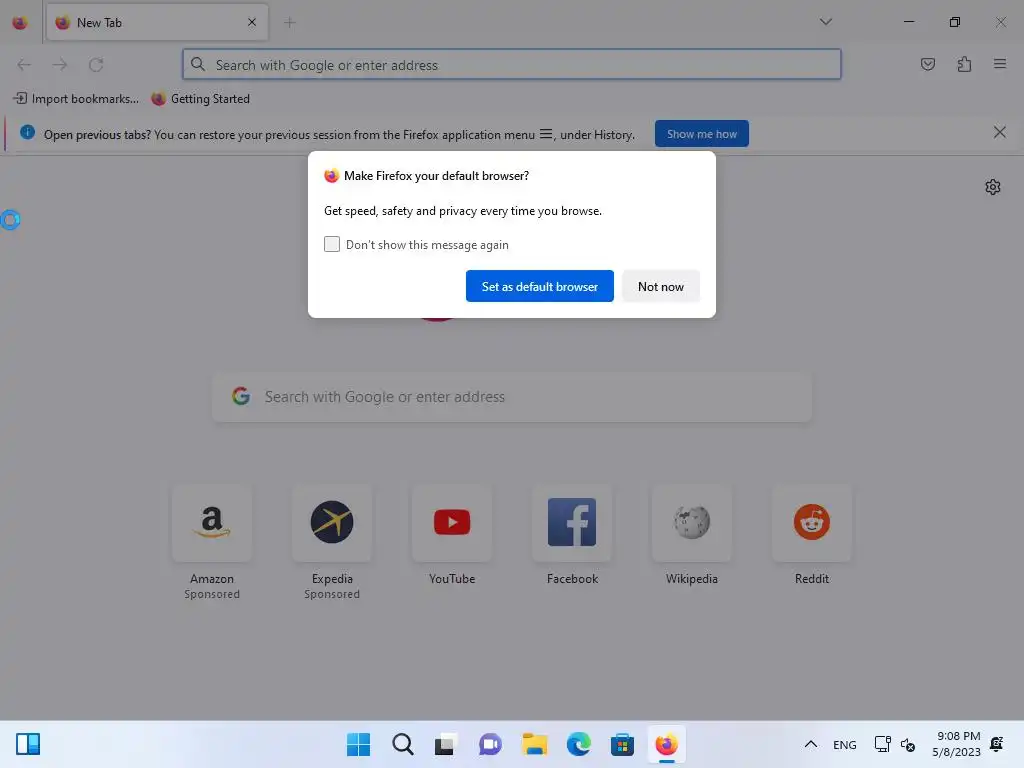The image size is (1024, 768).
Task: Click Set as default browser
Action: (539, 286)
